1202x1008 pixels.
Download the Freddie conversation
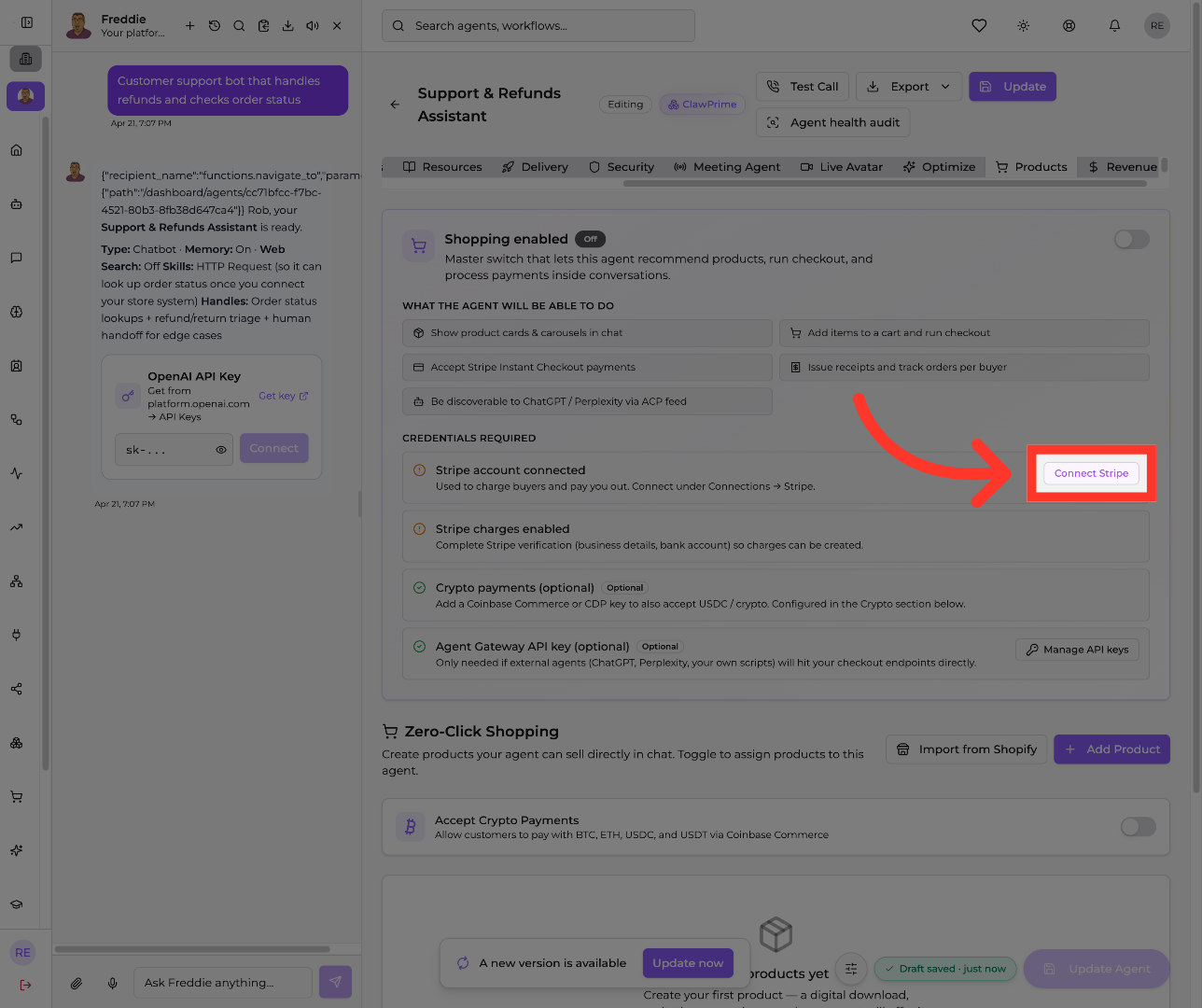coord(288,26)
